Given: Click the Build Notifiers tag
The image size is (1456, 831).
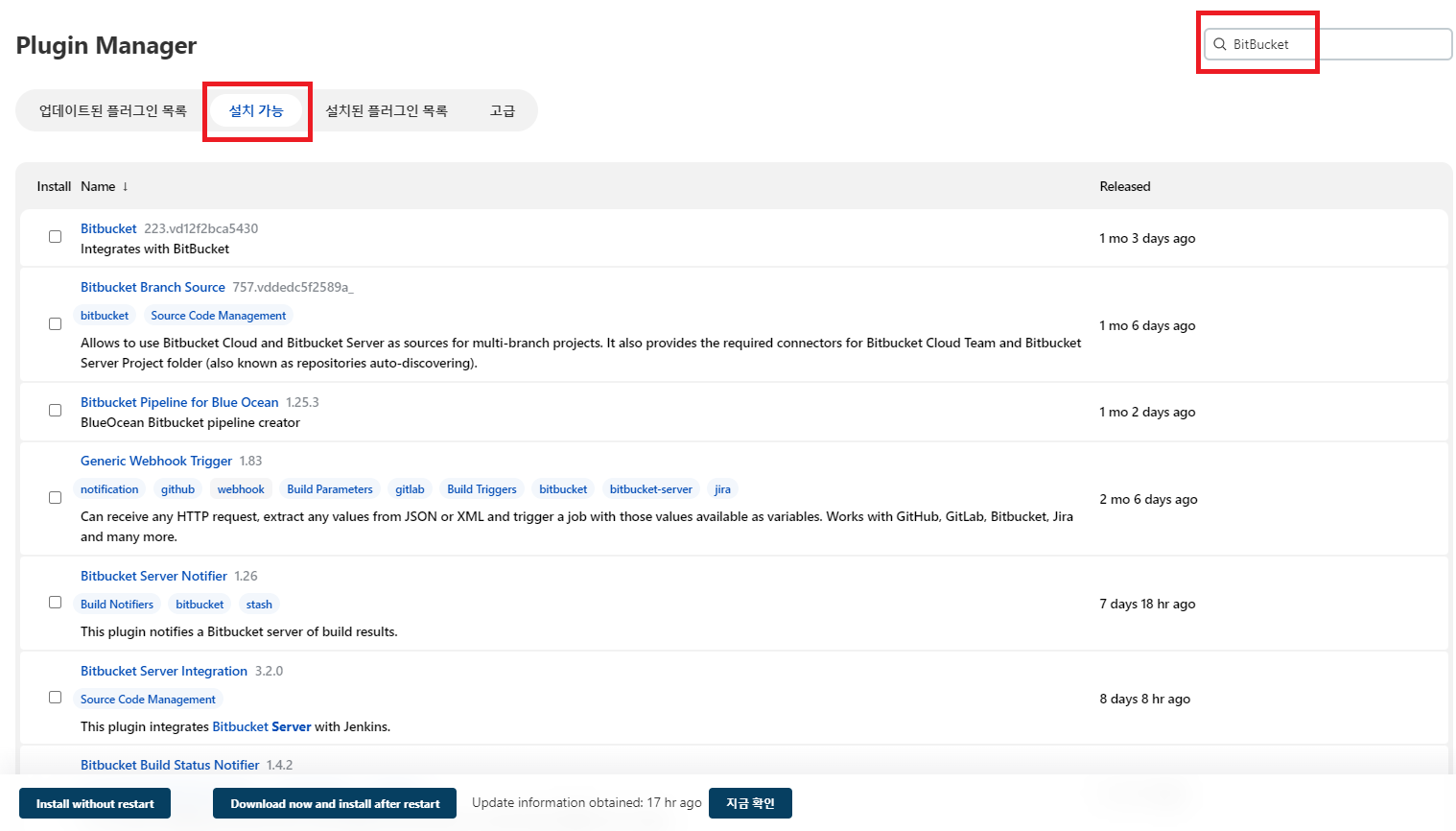Looking at the screenshot, I should coord(117,605).
